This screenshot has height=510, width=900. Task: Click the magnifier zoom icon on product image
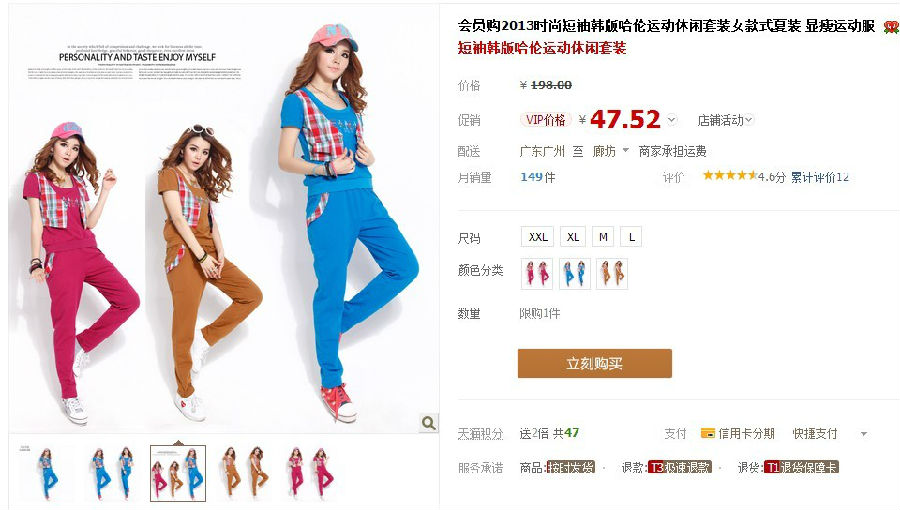(x=429, y=423)
